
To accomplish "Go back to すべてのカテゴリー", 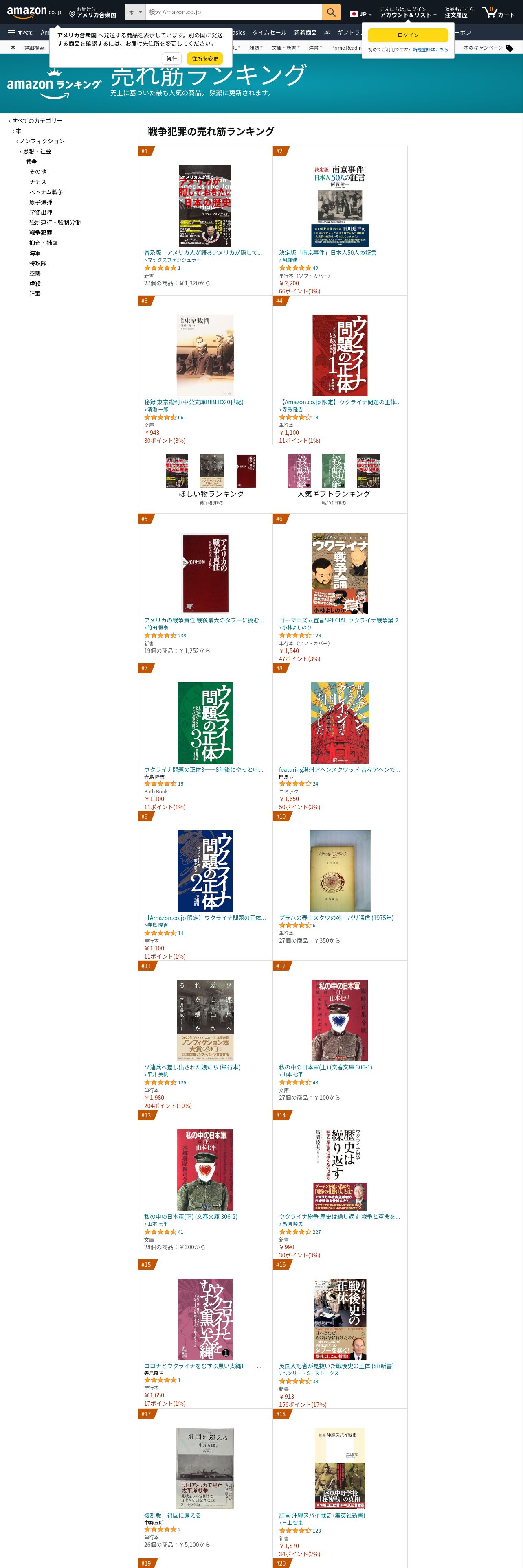I will click(37, 121).
